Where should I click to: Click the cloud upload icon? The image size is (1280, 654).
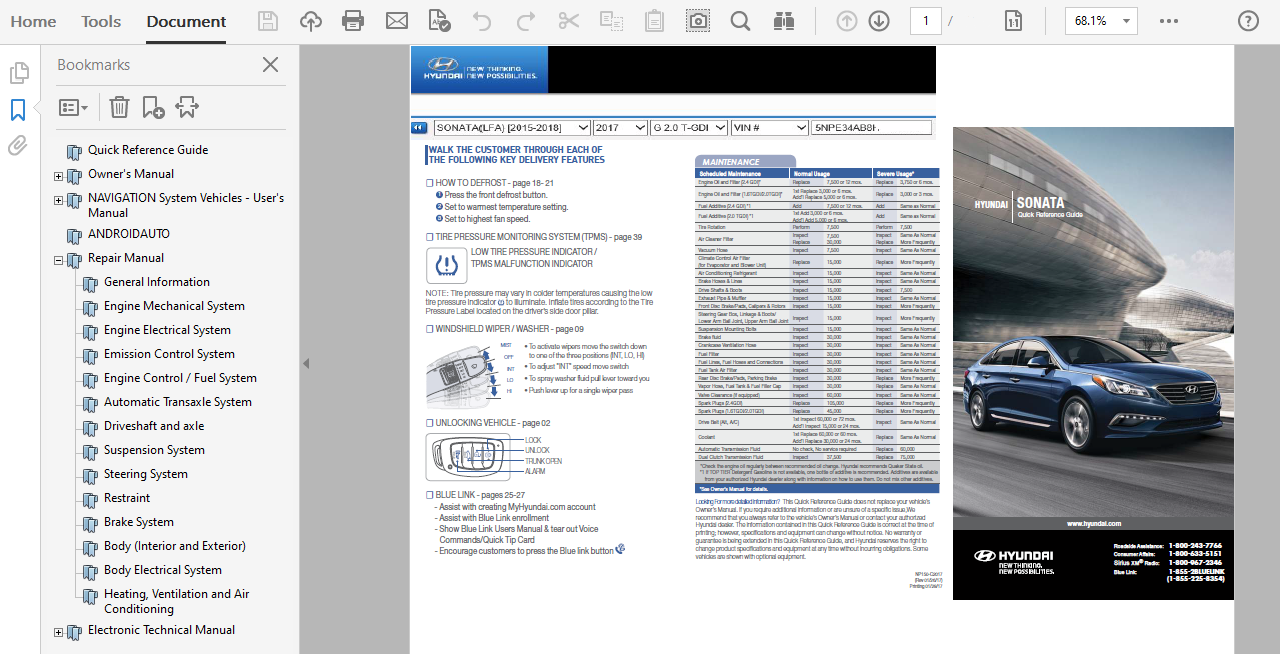[311, 21]
